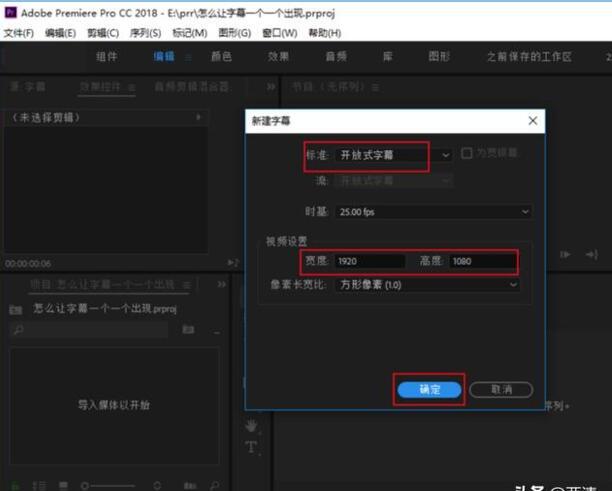Open the 编辑 workspace menu icon

point(188,57)
